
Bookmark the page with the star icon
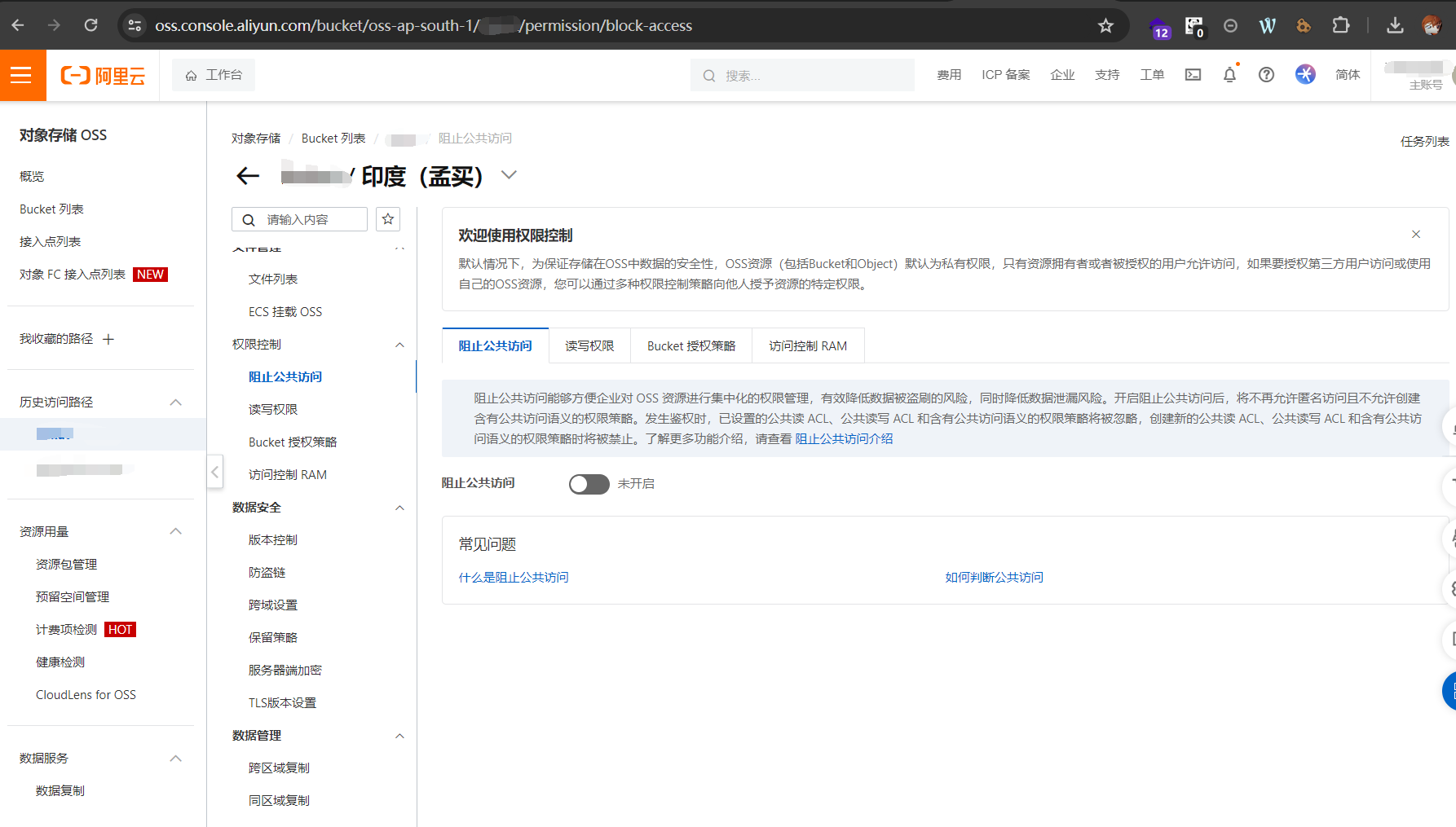1105,25
